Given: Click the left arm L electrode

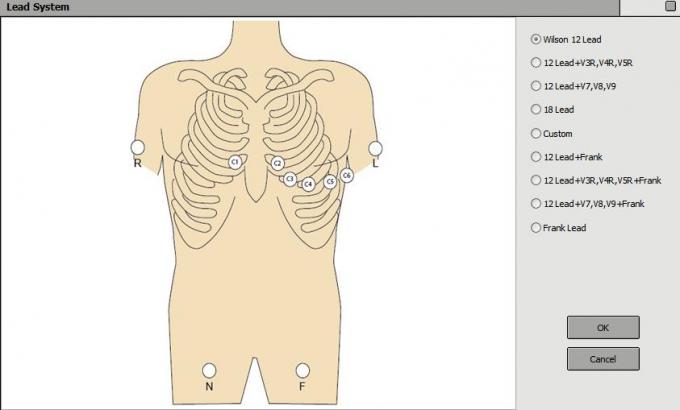Looking at the screenshot, I should click(x=375, y=148).
